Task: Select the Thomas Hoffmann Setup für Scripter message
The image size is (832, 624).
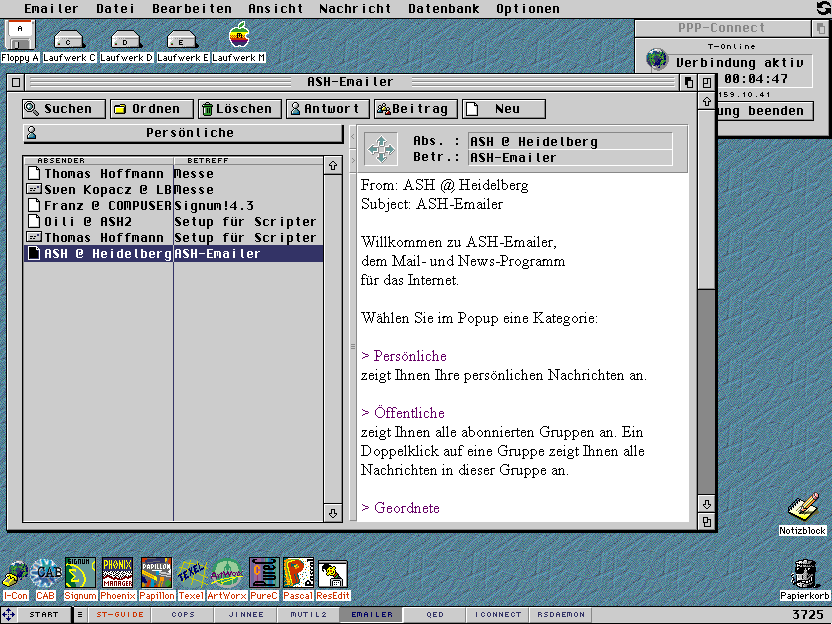Action: click(x=174, y=237)
